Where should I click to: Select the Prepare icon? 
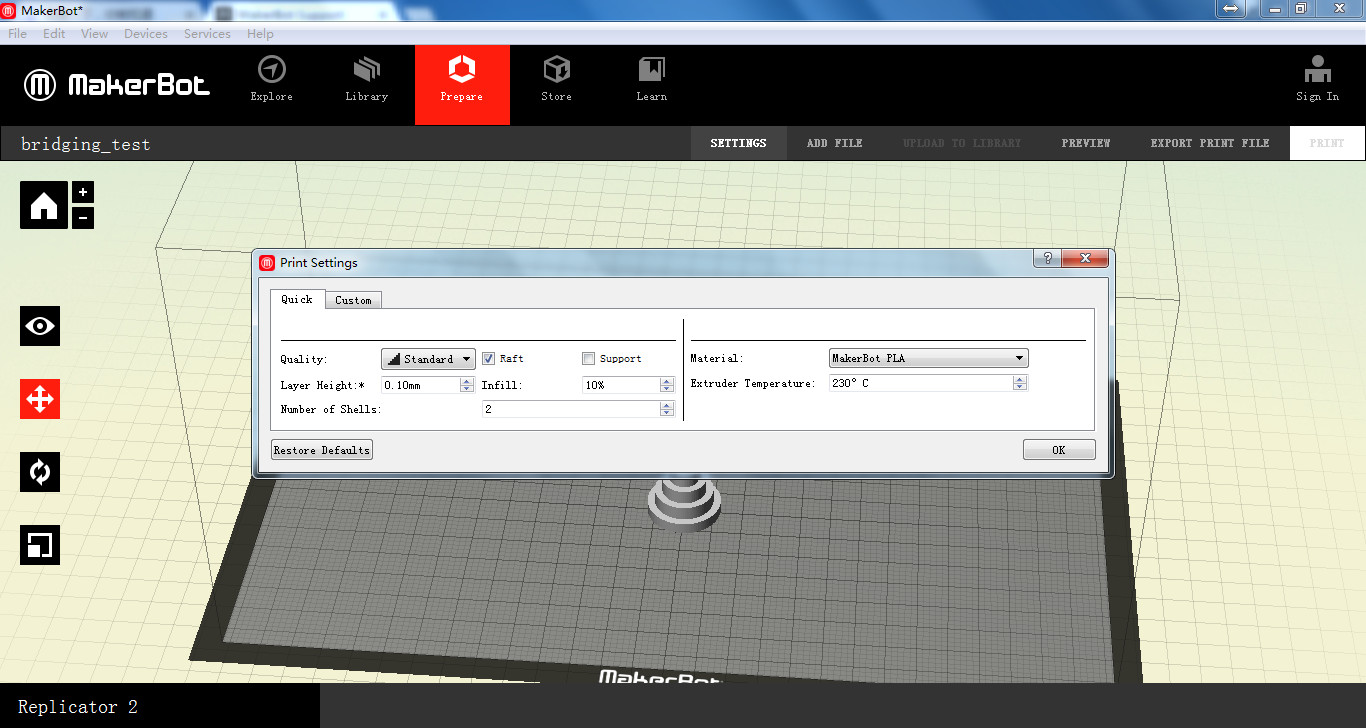(x=462, y=70)
